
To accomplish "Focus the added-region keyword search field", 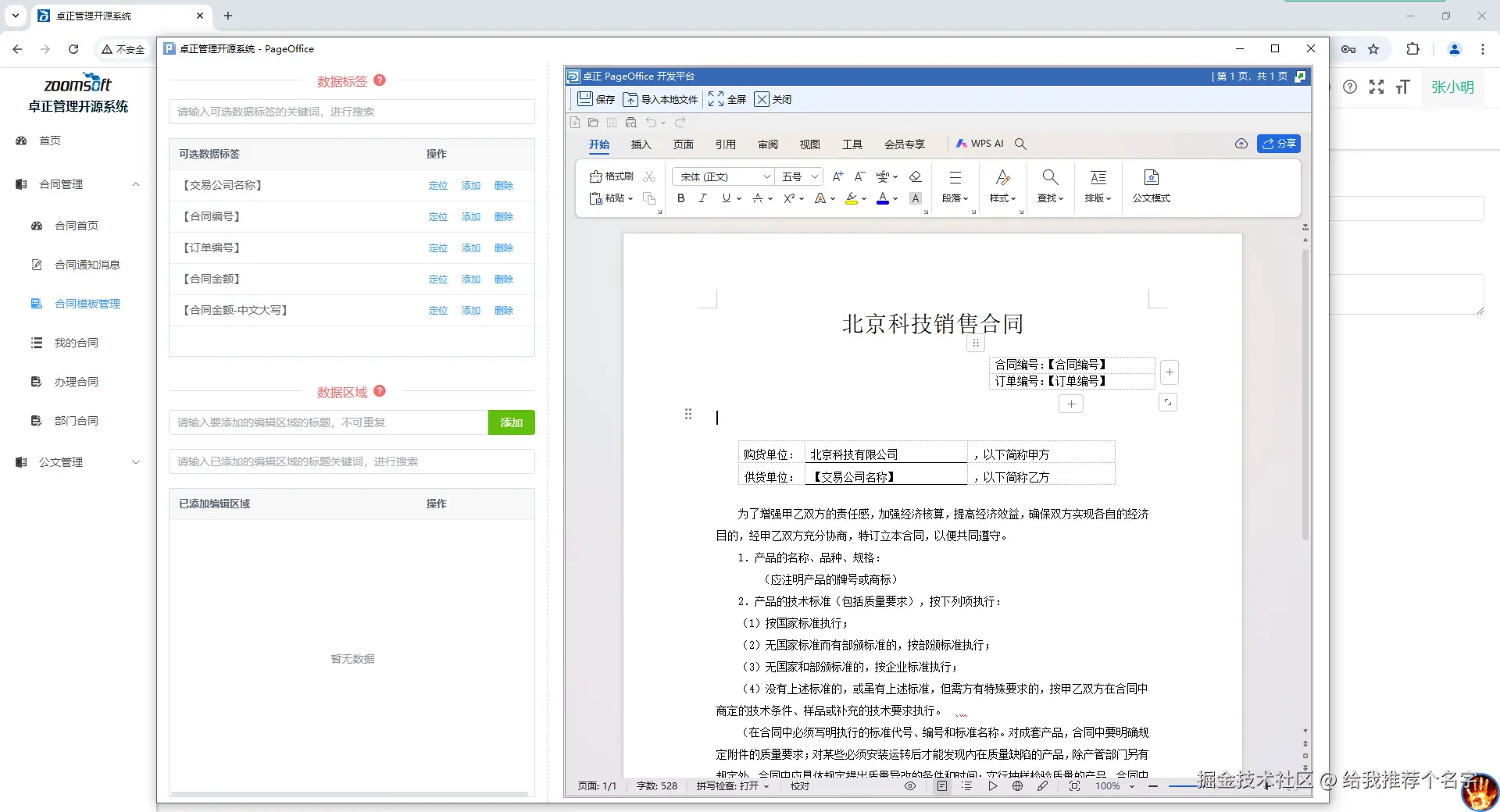I will tap(352, 461).
